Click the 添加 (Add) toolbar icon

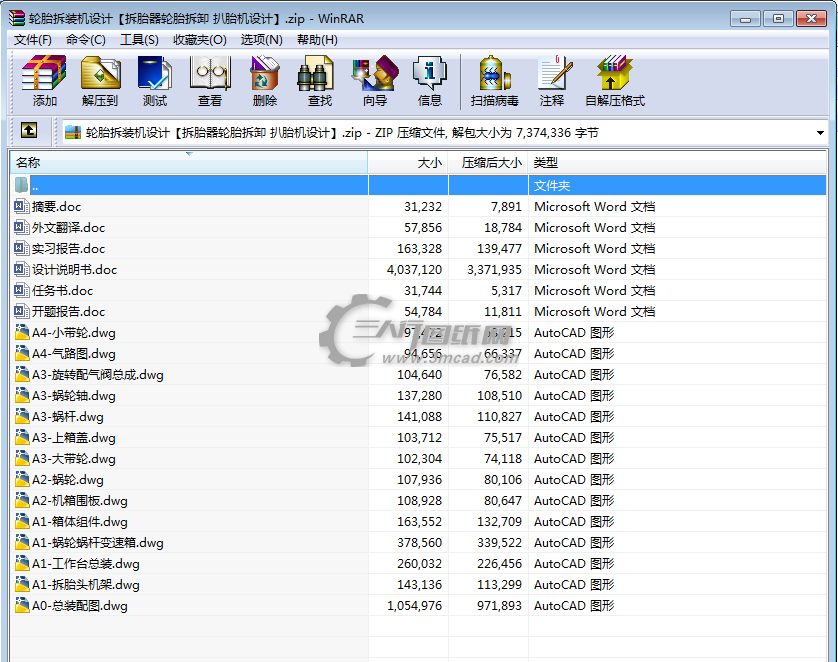point(44,73)
